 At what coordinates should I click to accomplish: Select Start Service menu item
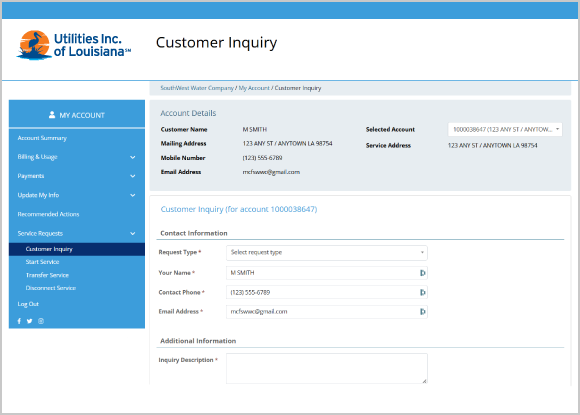point(42,262)
